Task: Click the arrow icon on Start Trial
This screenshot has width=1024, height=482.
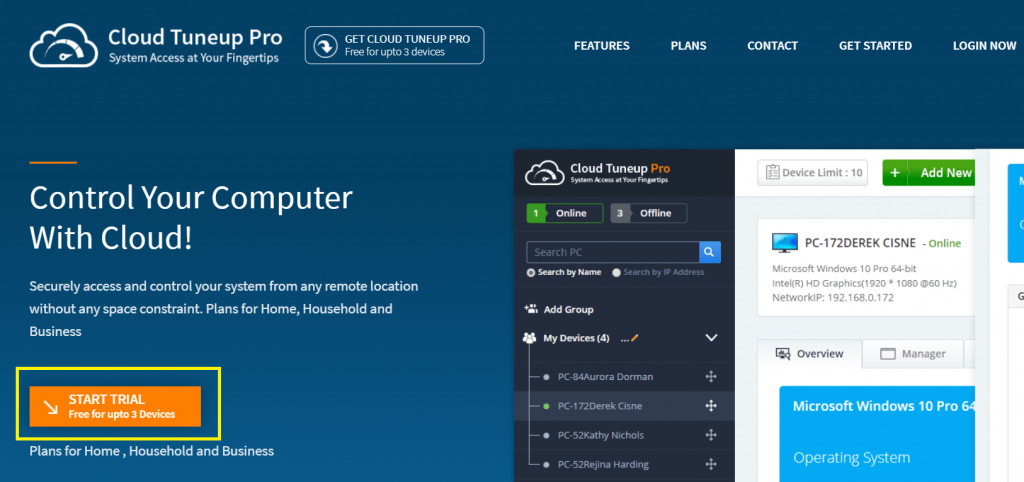Action: (50, 407)
